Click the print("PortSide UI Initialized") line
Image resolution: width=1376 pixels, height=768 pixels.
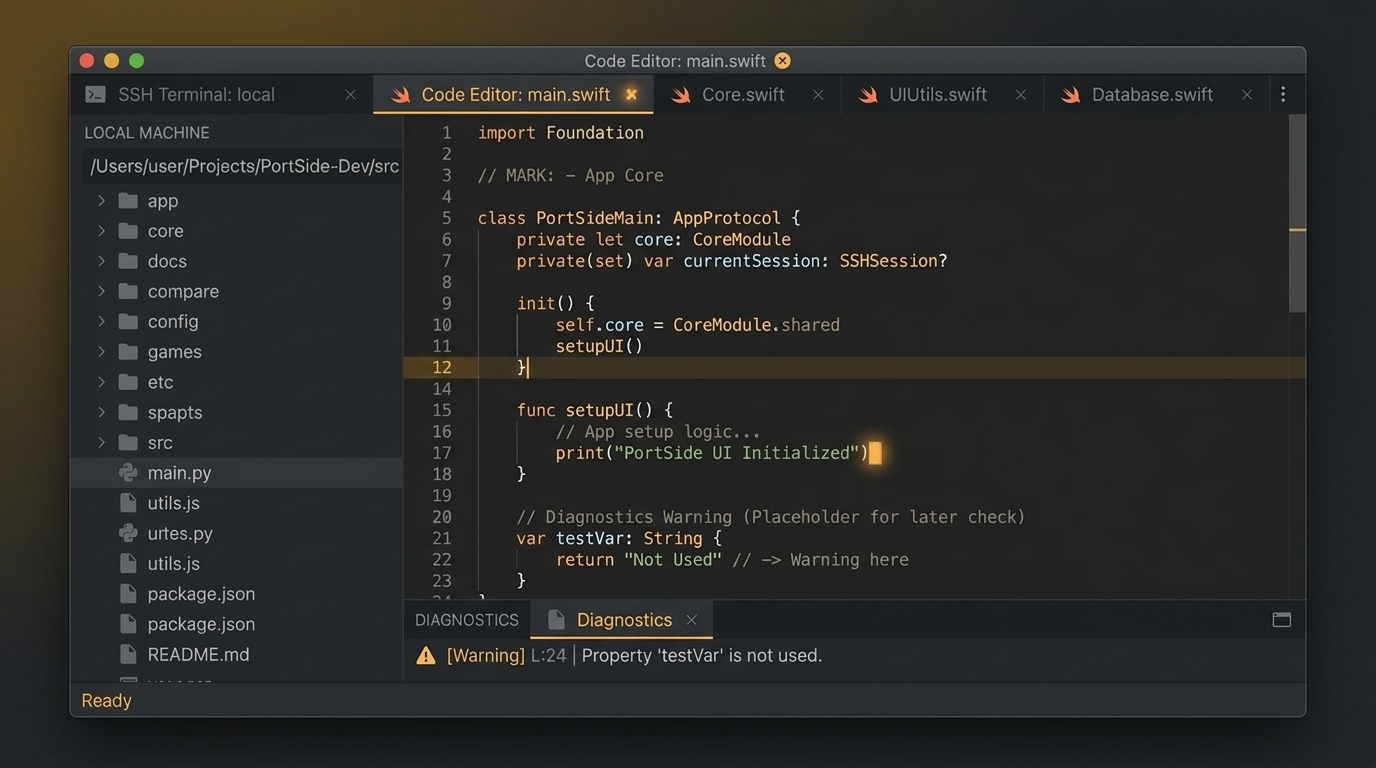click(712, 453)
